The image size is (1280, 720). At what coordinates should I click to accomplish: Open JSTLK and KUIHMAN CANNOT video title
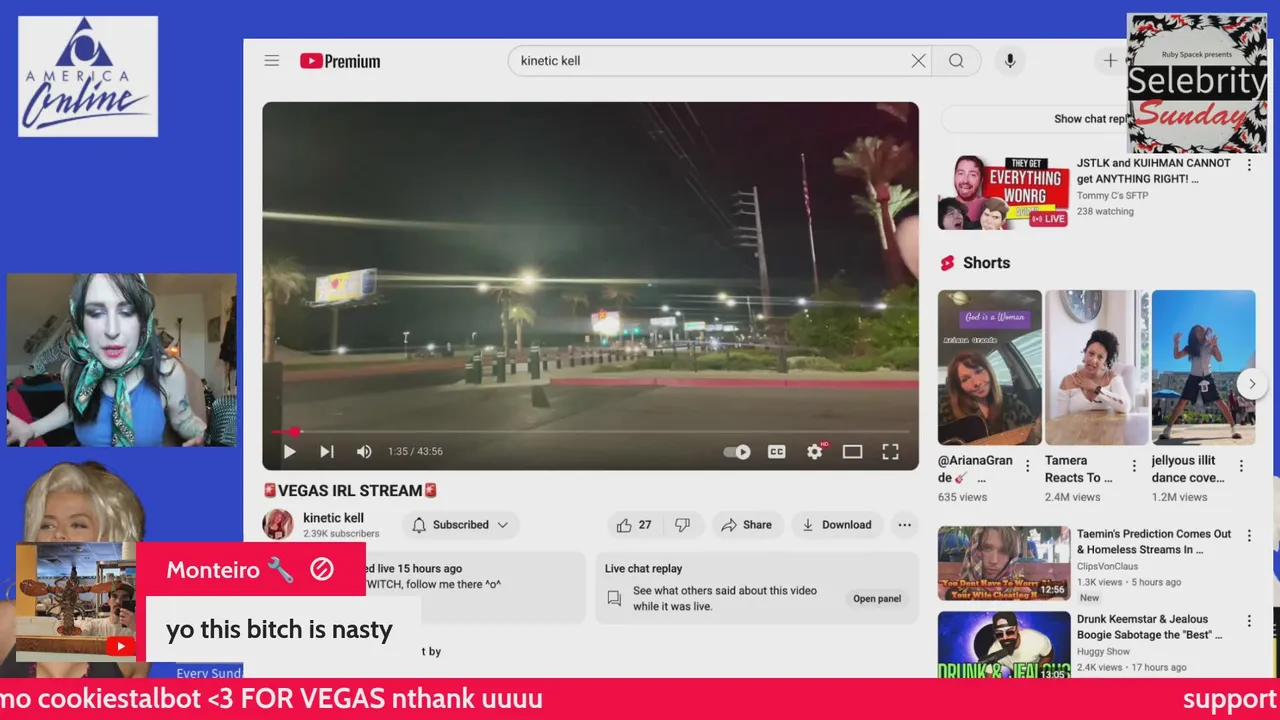coord(1153,171)
